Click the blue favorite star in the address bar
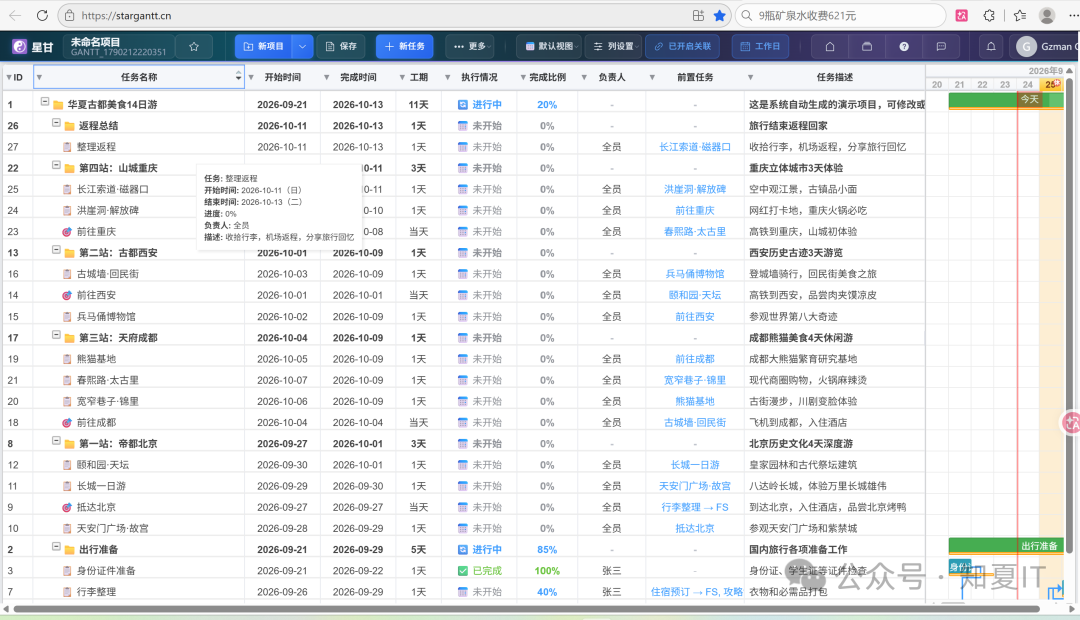Image resolution: width=1080 pixels, height=620 pixels. pos(720,15)
